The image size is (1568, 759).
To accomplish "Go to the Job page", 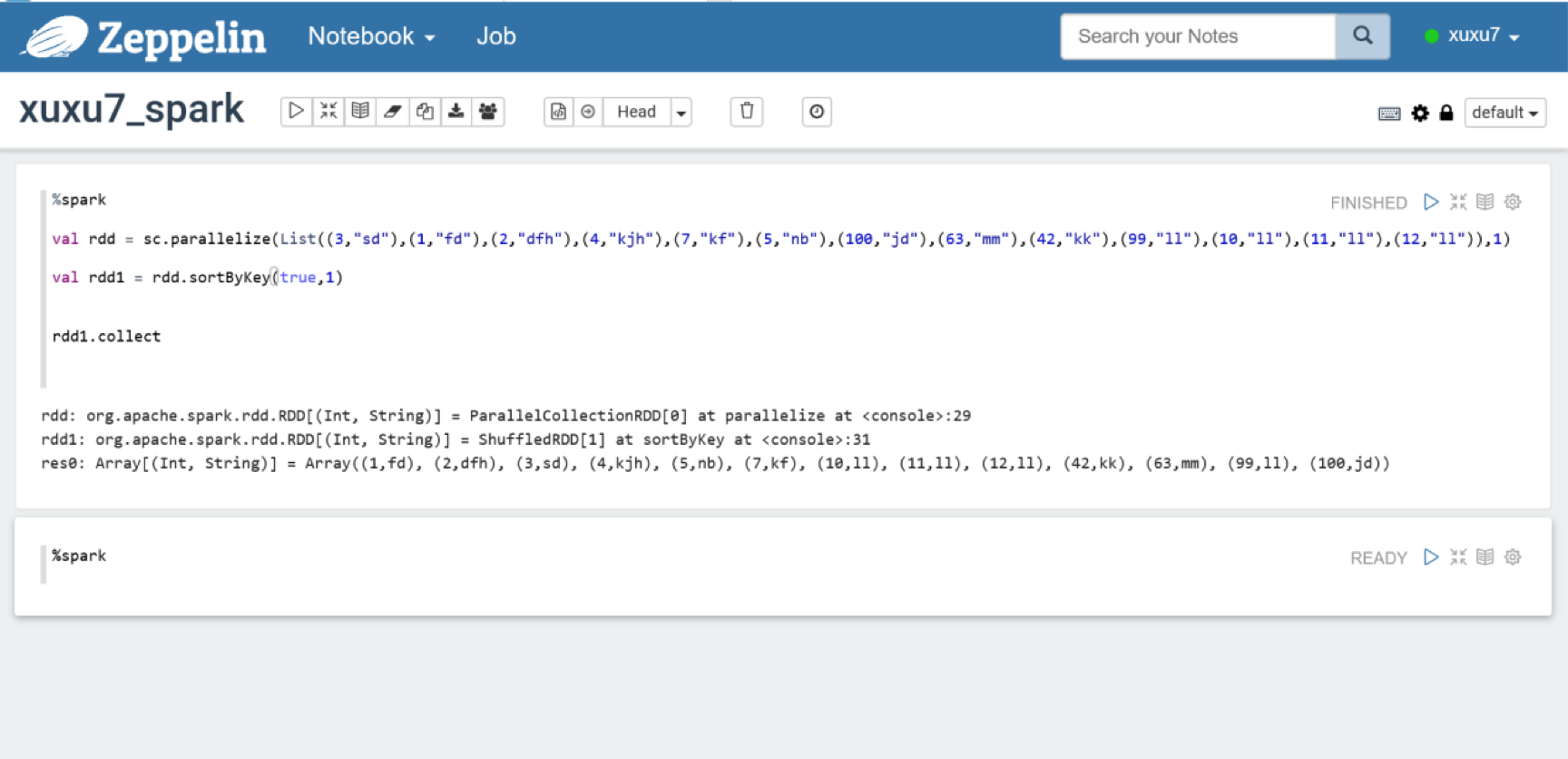I will [x=496, y=36].
